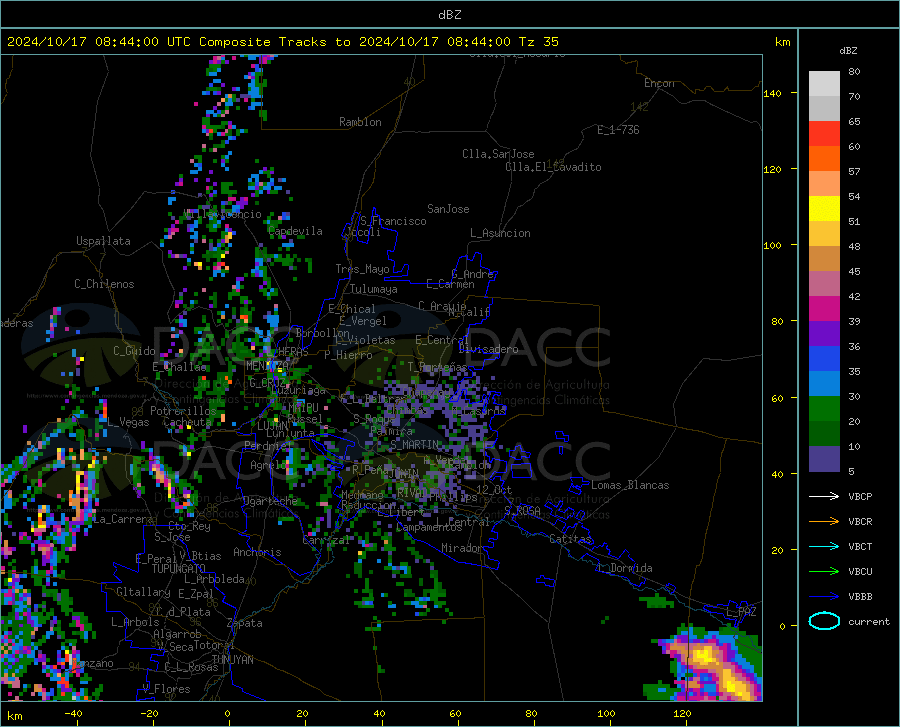Click the orange VBCR arrow in the legend
The width and height of the screenshot is (900, 727).
click(824, 522)
